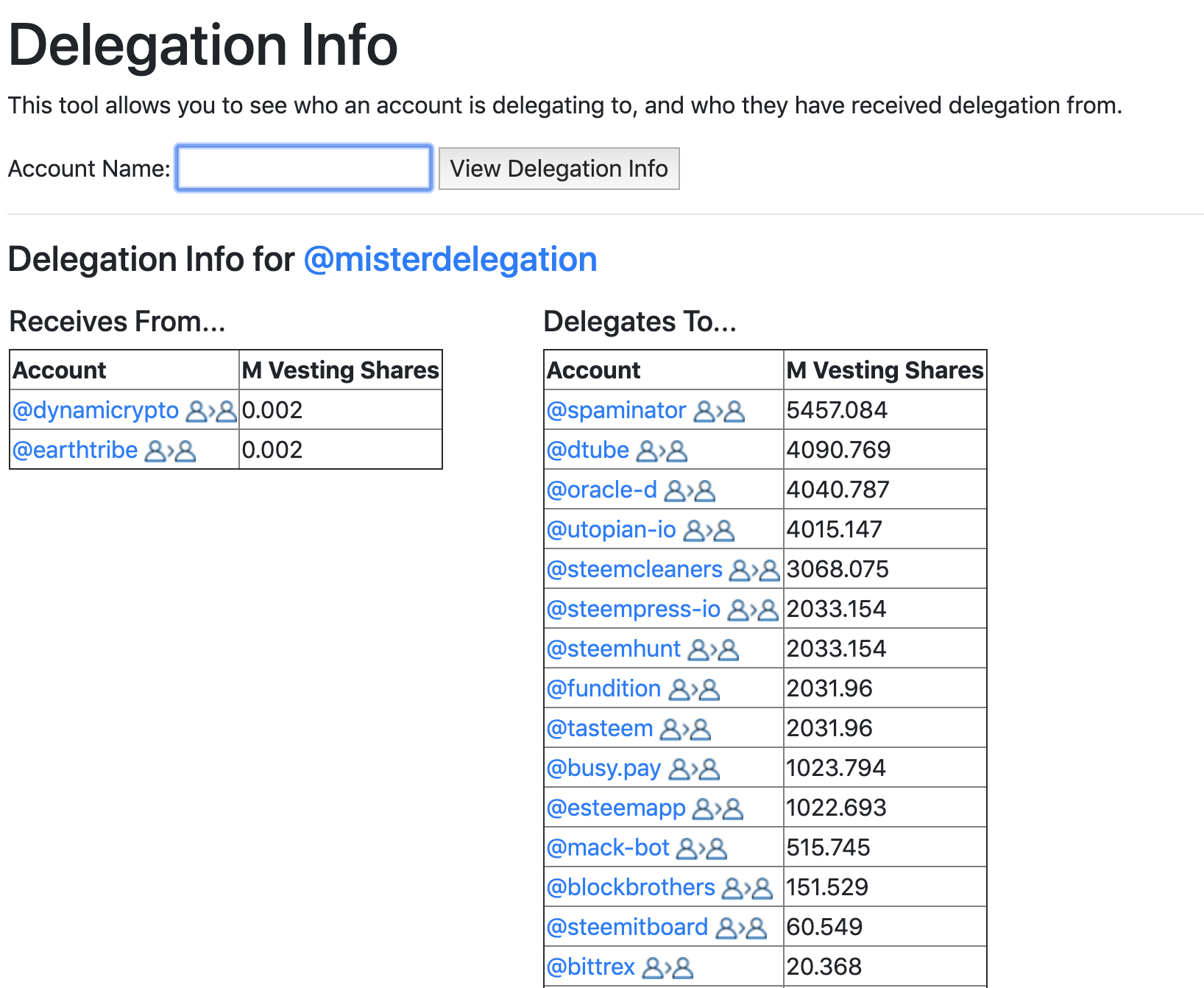The image size is (1204, 988).
Task: Open the @esteemapp link
Action: tap(617, 808)
